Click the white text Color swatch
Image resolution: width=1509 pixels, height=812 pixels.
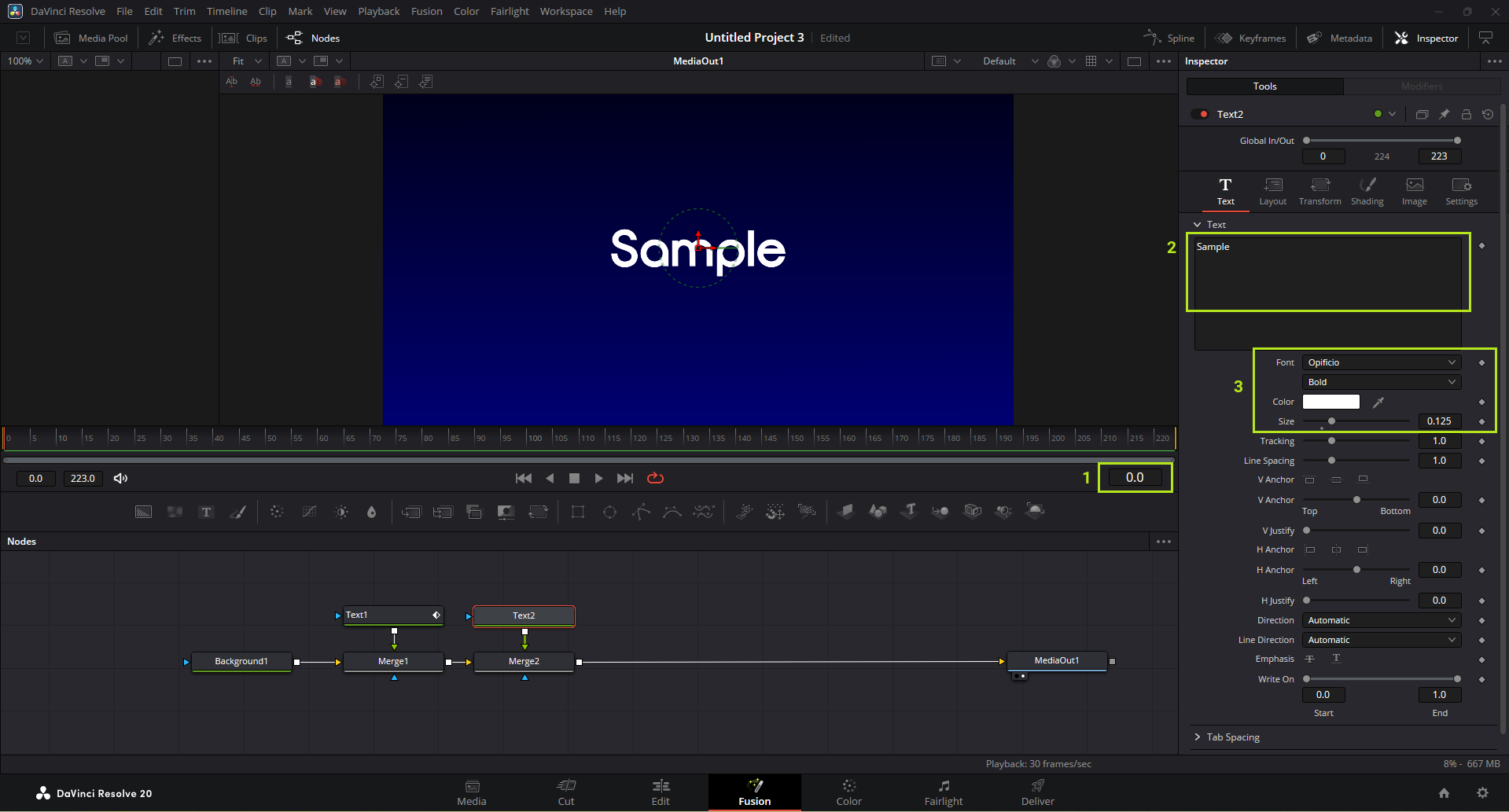click(x=1330, y=402)
